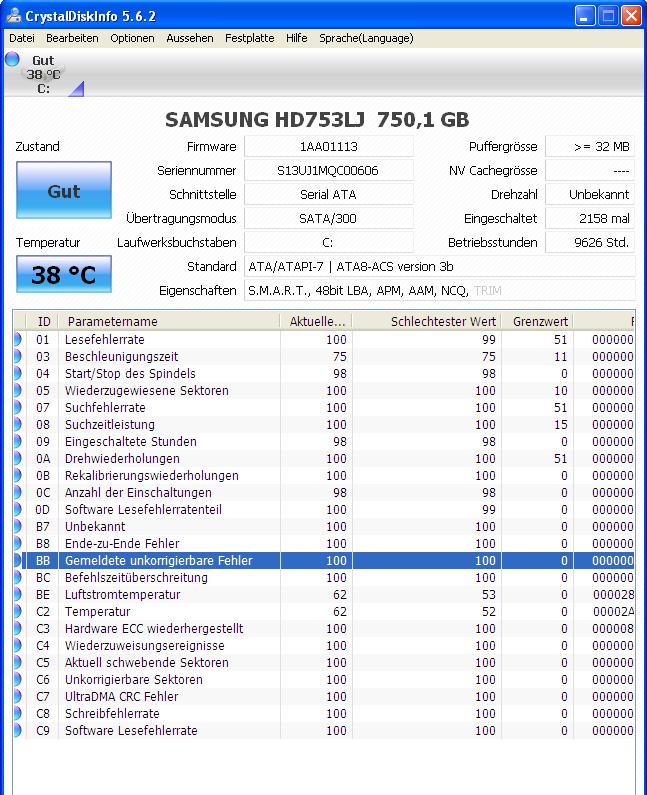Click the status icon of row 0C Anzahl der Einschaltungen

(18, 492)
